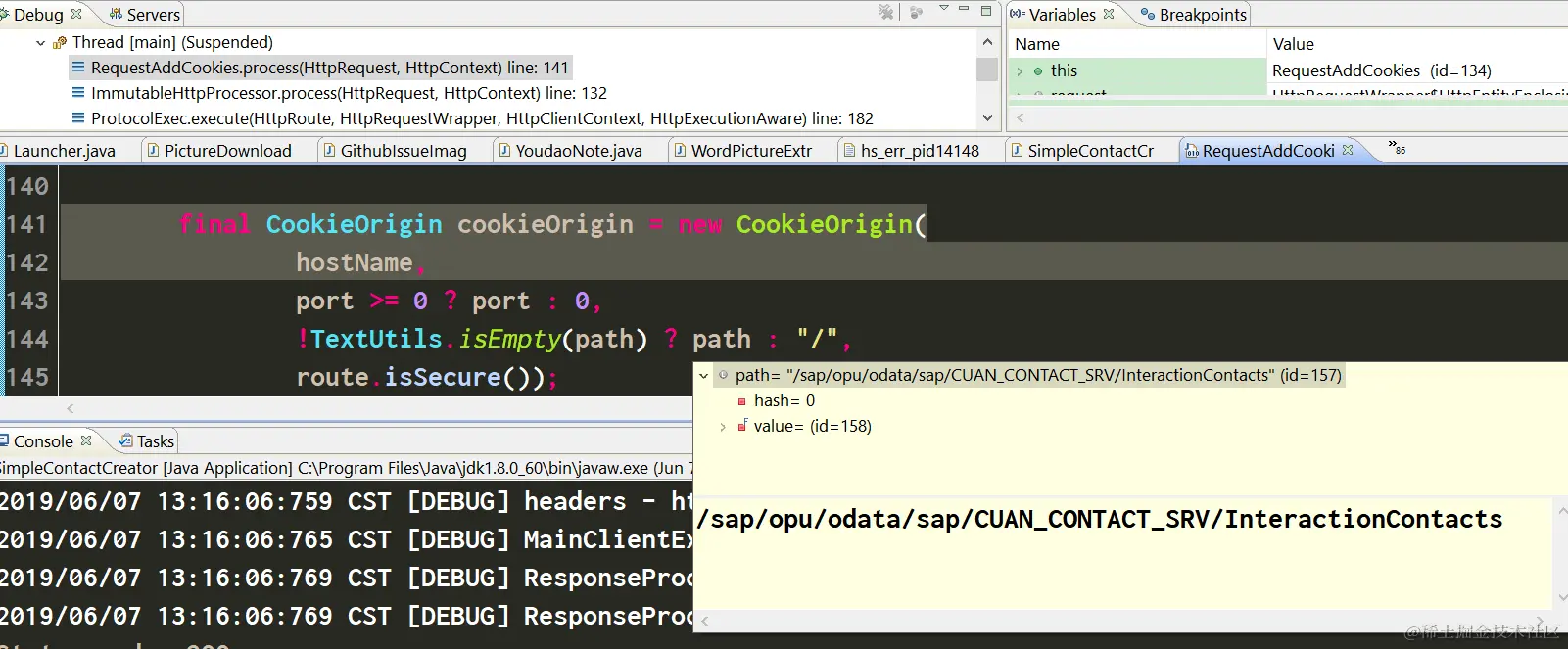Open the WordPictureExtr editor tab
Screen dimensions: 1568x649
(x=751, y=151)
